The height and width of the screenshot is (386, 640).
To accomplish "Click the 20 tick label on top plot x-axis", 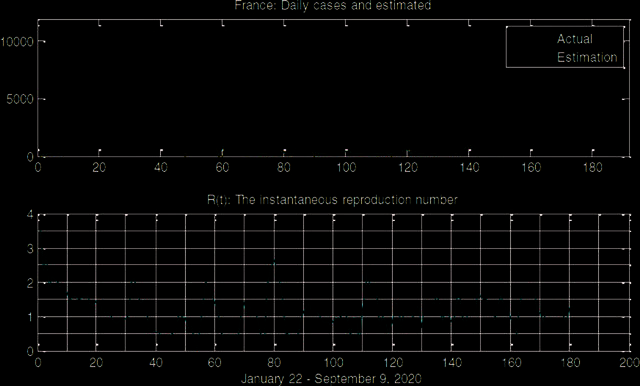I will [99, 167].
